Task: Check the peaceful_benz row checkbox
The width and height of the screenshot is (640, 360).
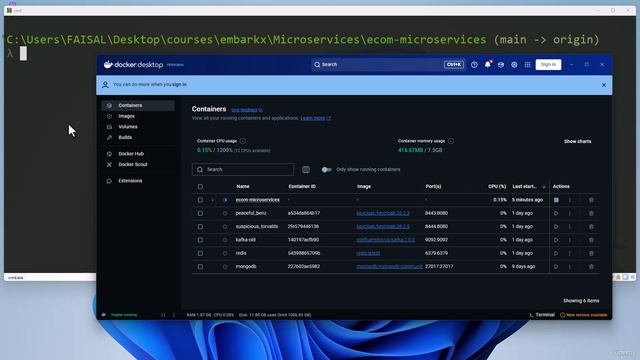Action: coord(200,213)
